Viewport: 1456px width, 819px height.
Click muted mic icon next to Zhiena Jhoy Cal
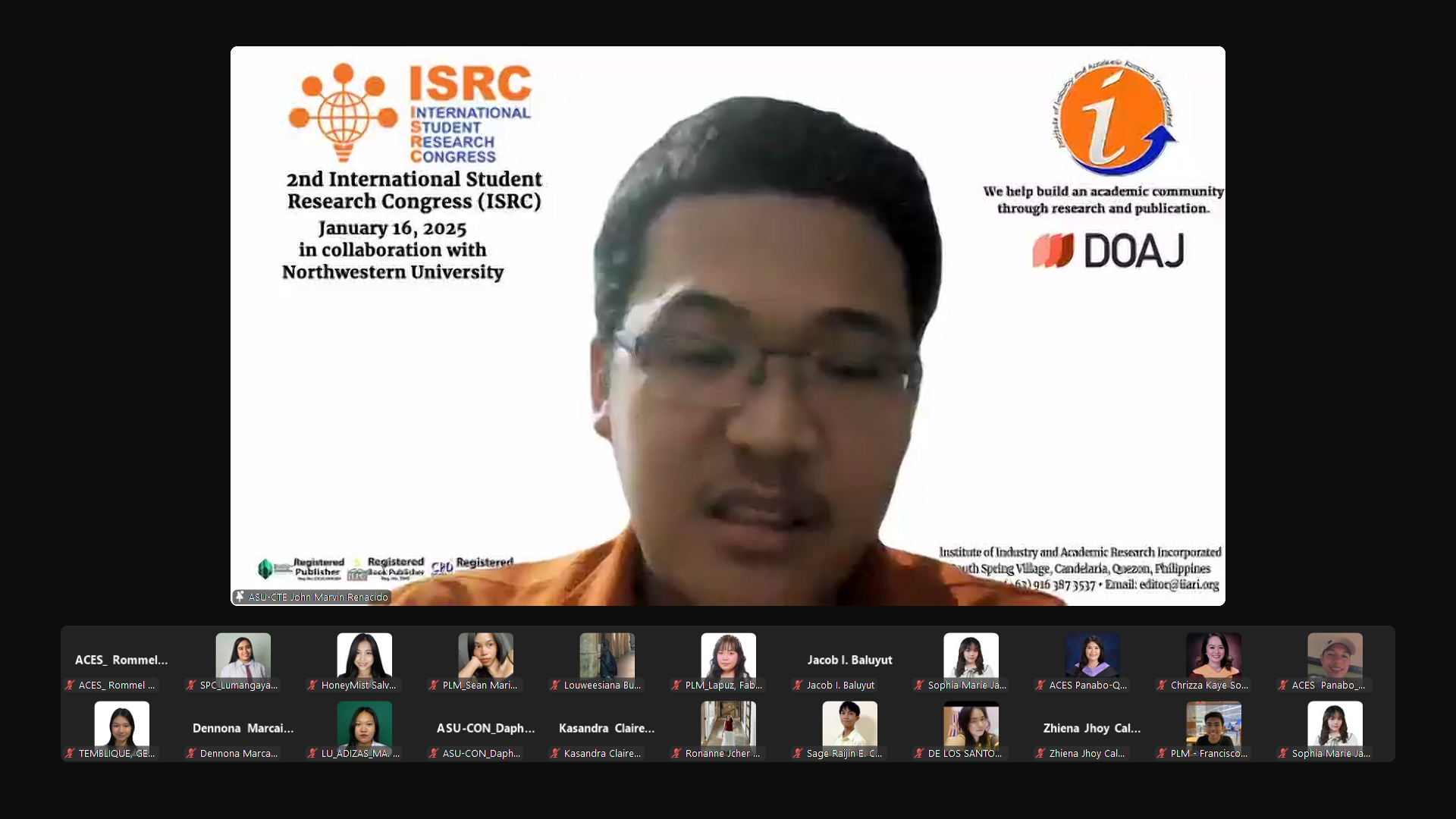pyautogui.click(x=1040, y=754)
